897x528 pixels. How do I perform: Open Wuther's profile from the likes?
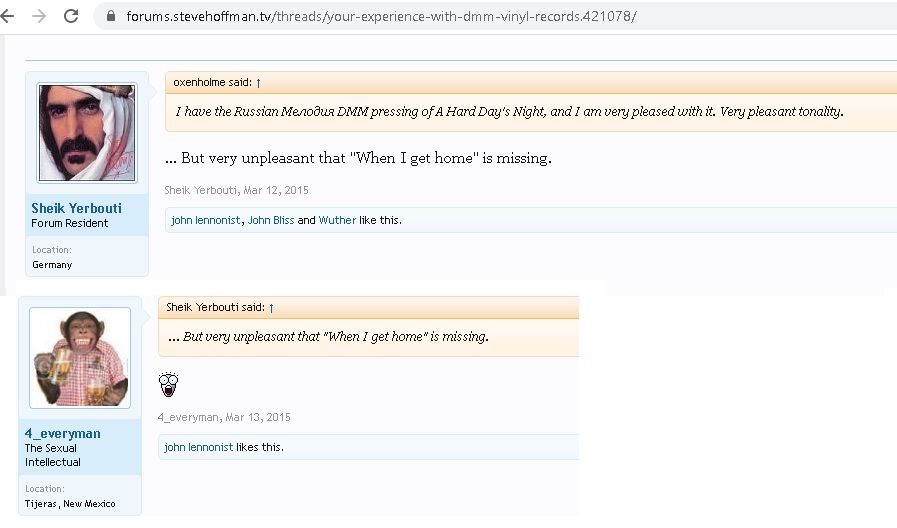pyautogui.click(x=337, y=220)
